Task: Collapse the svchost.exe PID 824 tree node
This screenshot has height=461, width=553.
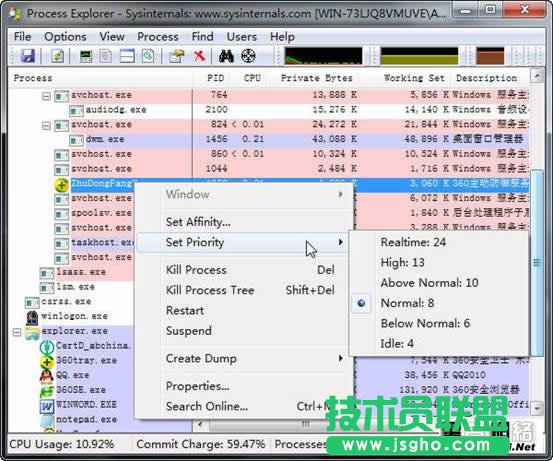Action: coord(46,126)
